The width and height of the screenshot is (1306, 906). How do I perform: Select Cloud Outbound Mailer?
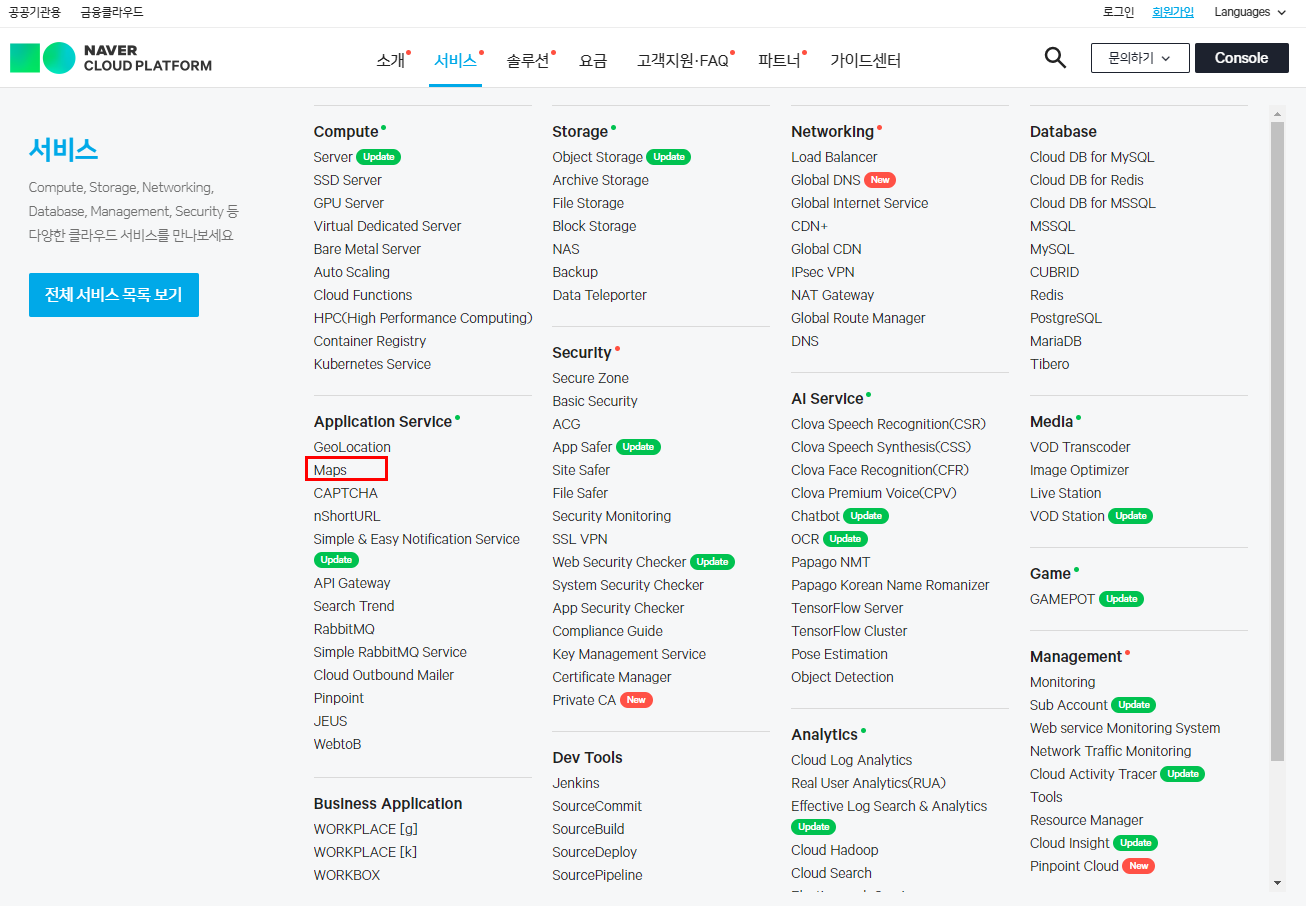click(x=384, y=675)
